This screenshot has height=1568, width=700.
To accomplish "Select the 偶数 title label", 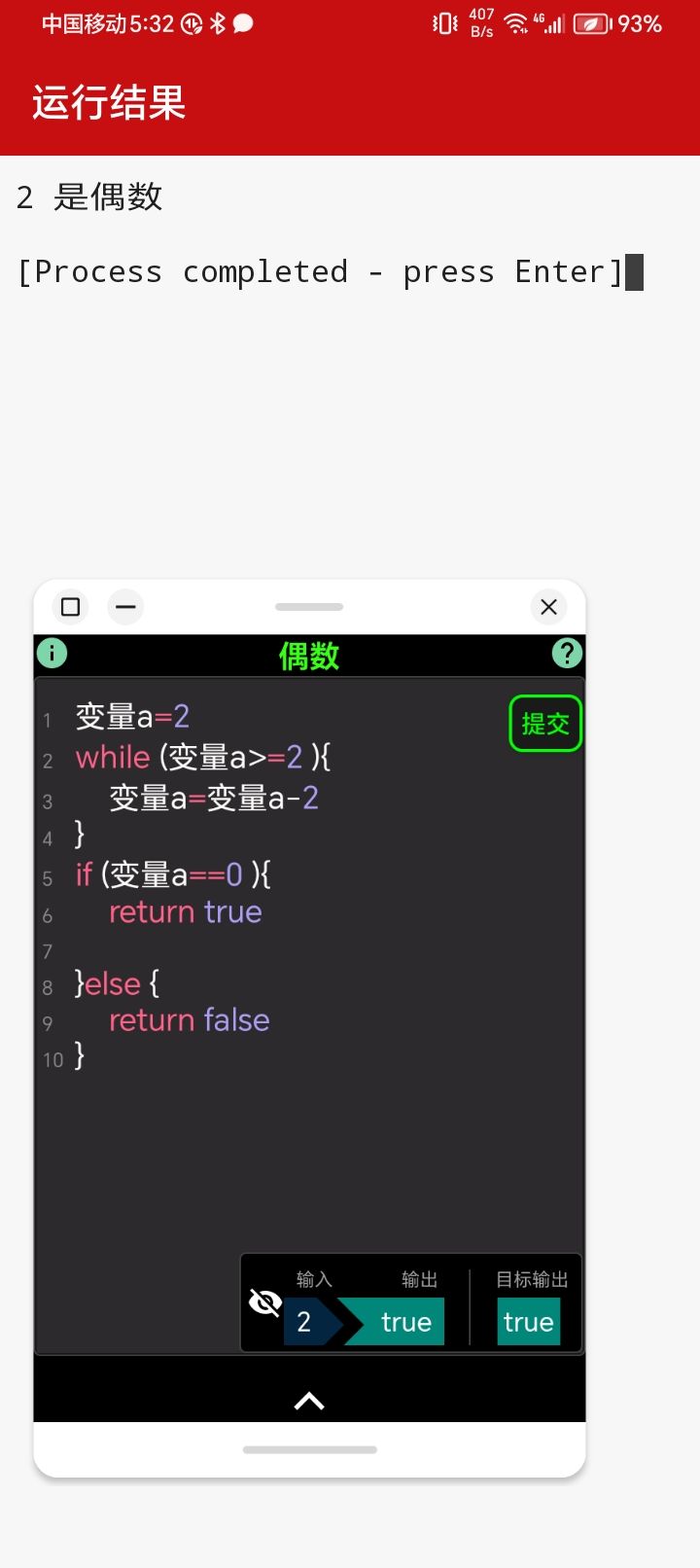I will point(309,656).
